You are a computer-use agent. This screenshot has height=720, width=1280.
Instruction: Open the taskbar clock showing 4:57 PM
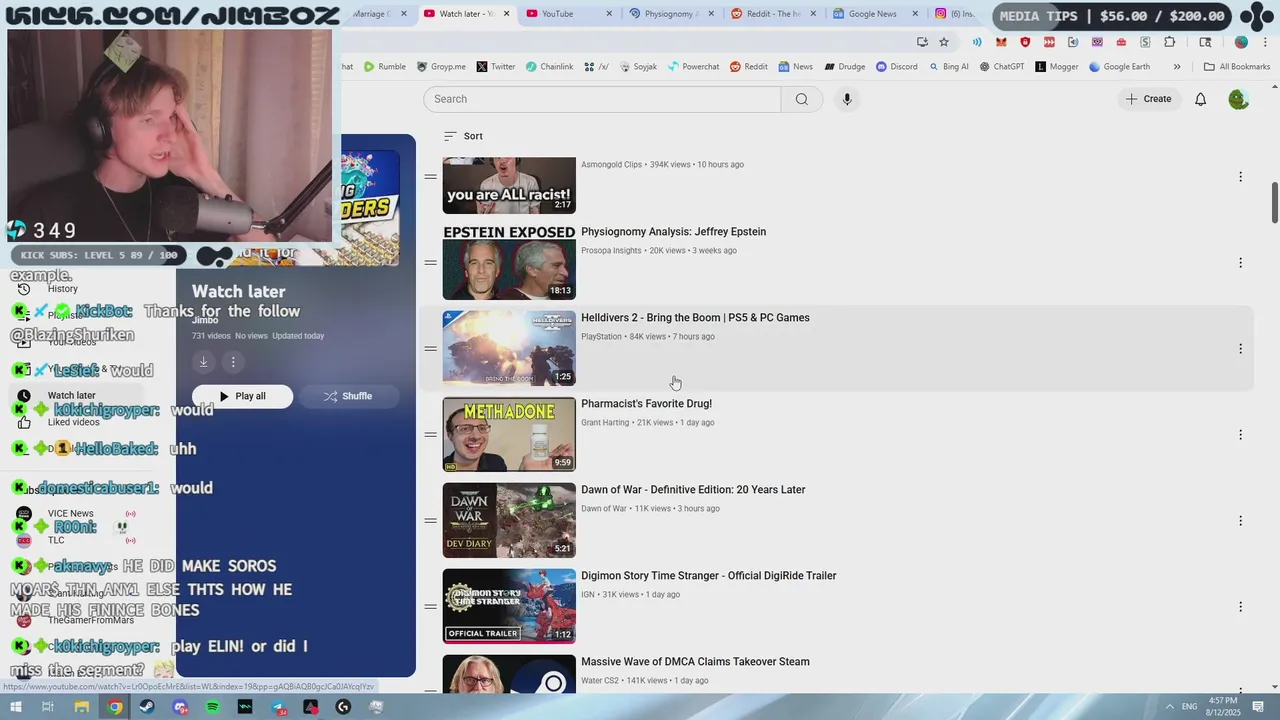(1224, 707)
